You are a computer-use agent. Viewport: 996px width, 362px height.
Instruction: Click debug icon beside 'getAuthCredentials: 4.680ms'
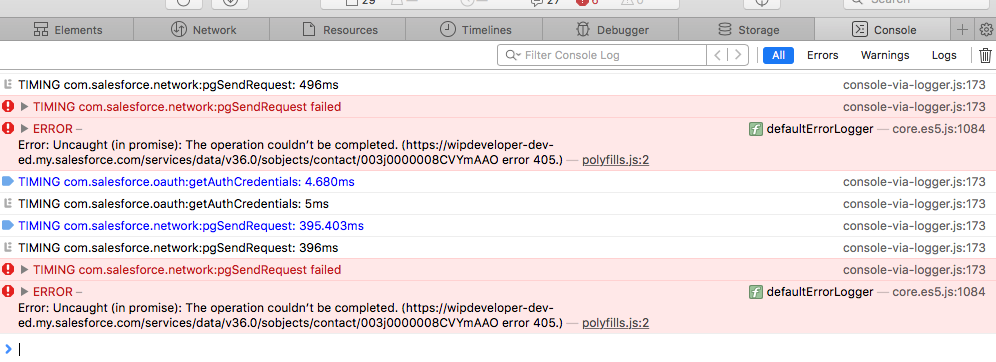pos(8,182)
